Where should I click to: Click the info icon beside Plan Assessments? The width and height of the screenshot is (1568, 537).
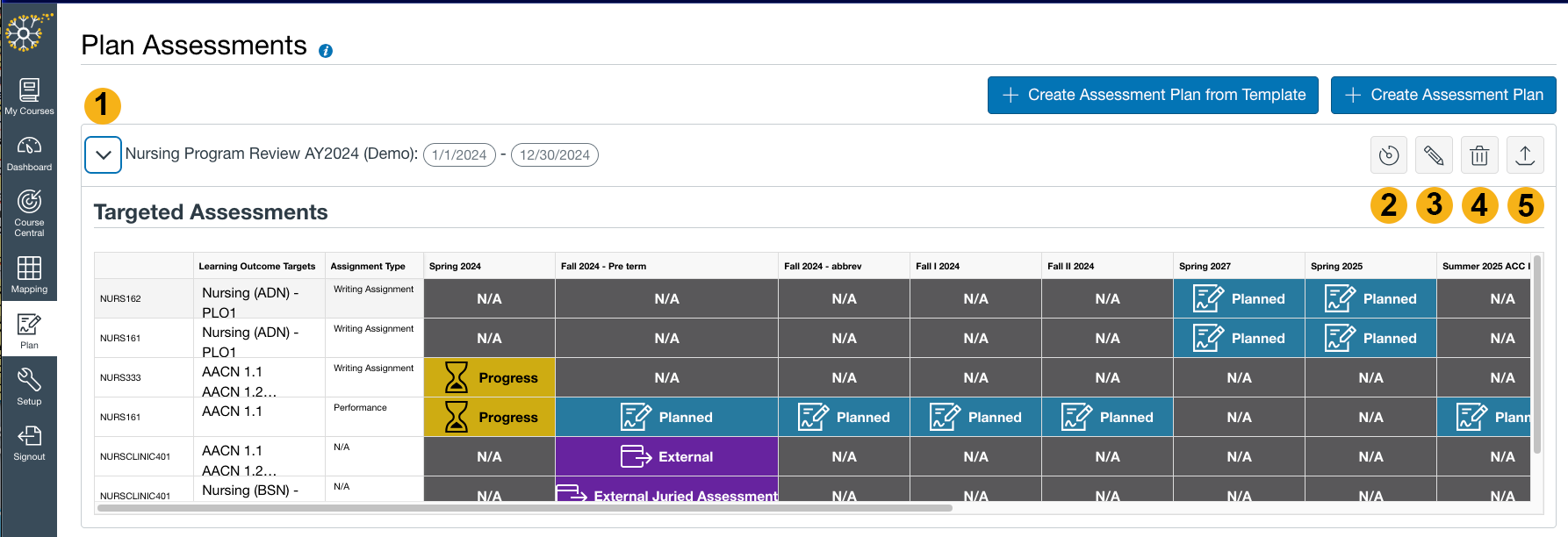coord(326,51)
